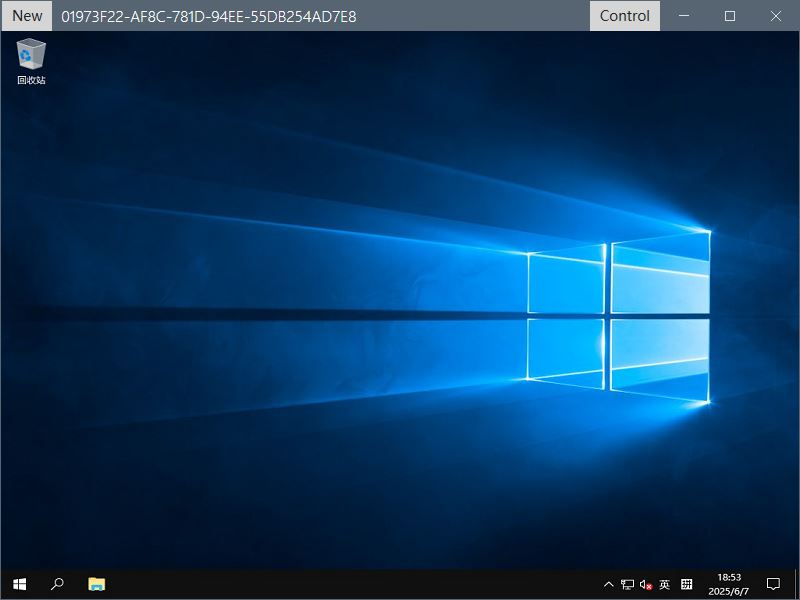Expand hidden system tray icons chevron

pos(608,584)
